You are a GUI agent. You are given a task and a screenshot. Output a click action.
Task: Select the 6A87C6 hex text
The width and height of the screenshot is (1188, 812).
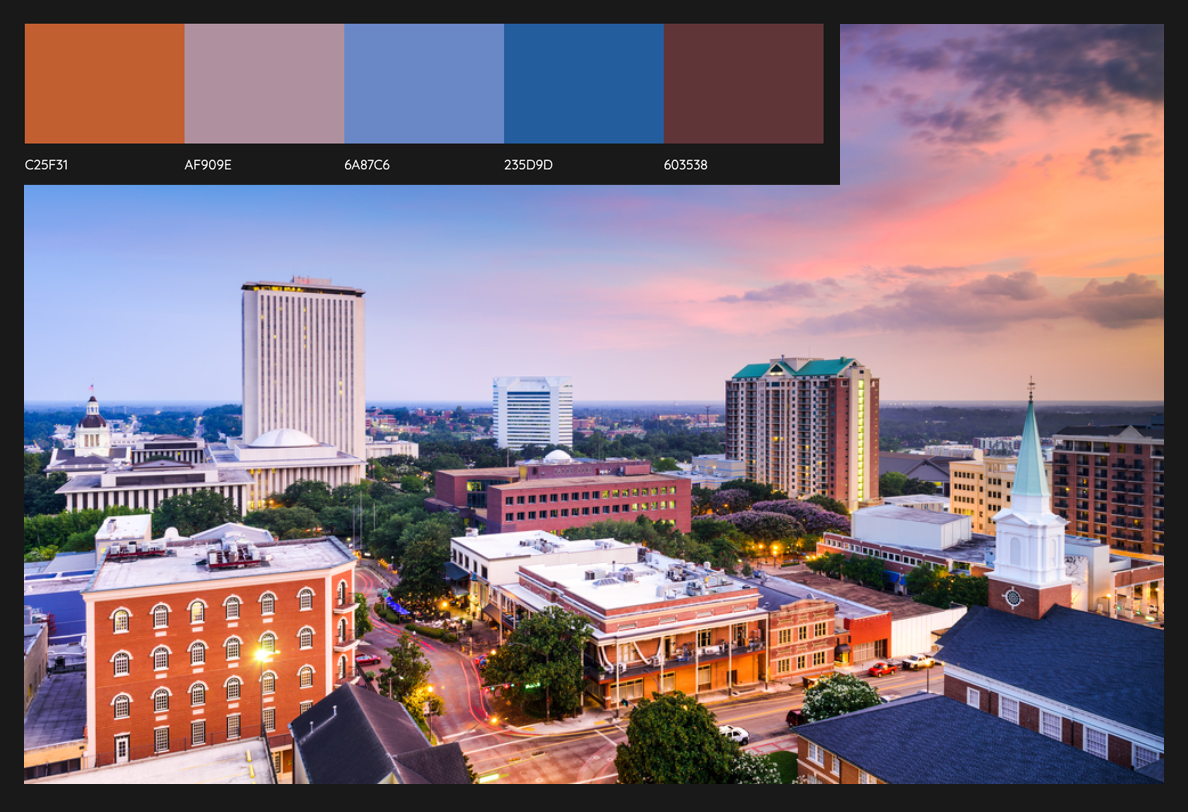click(367, 164)
